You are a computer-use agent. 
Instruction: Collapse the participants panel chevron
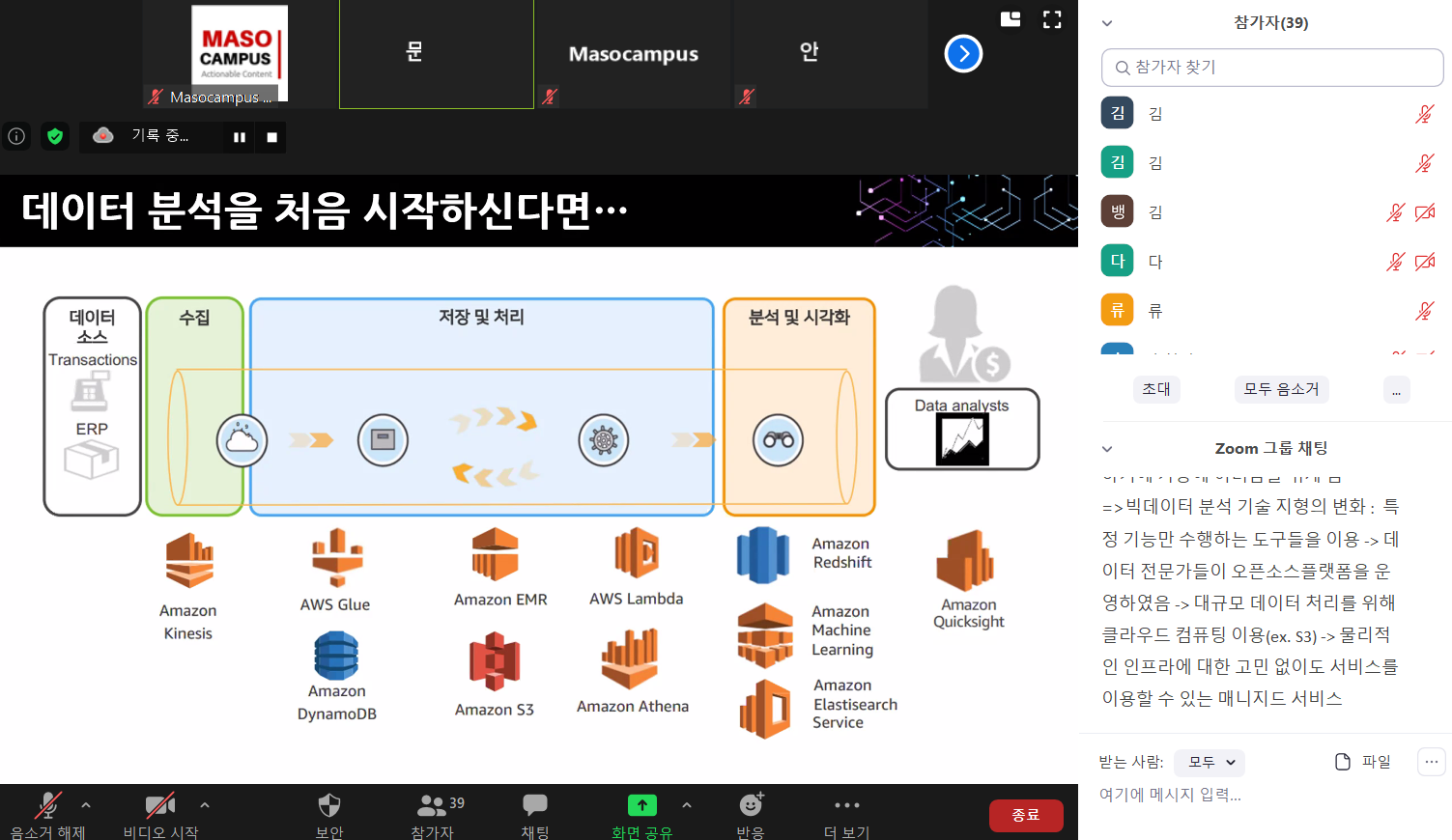coord(1107,23)
